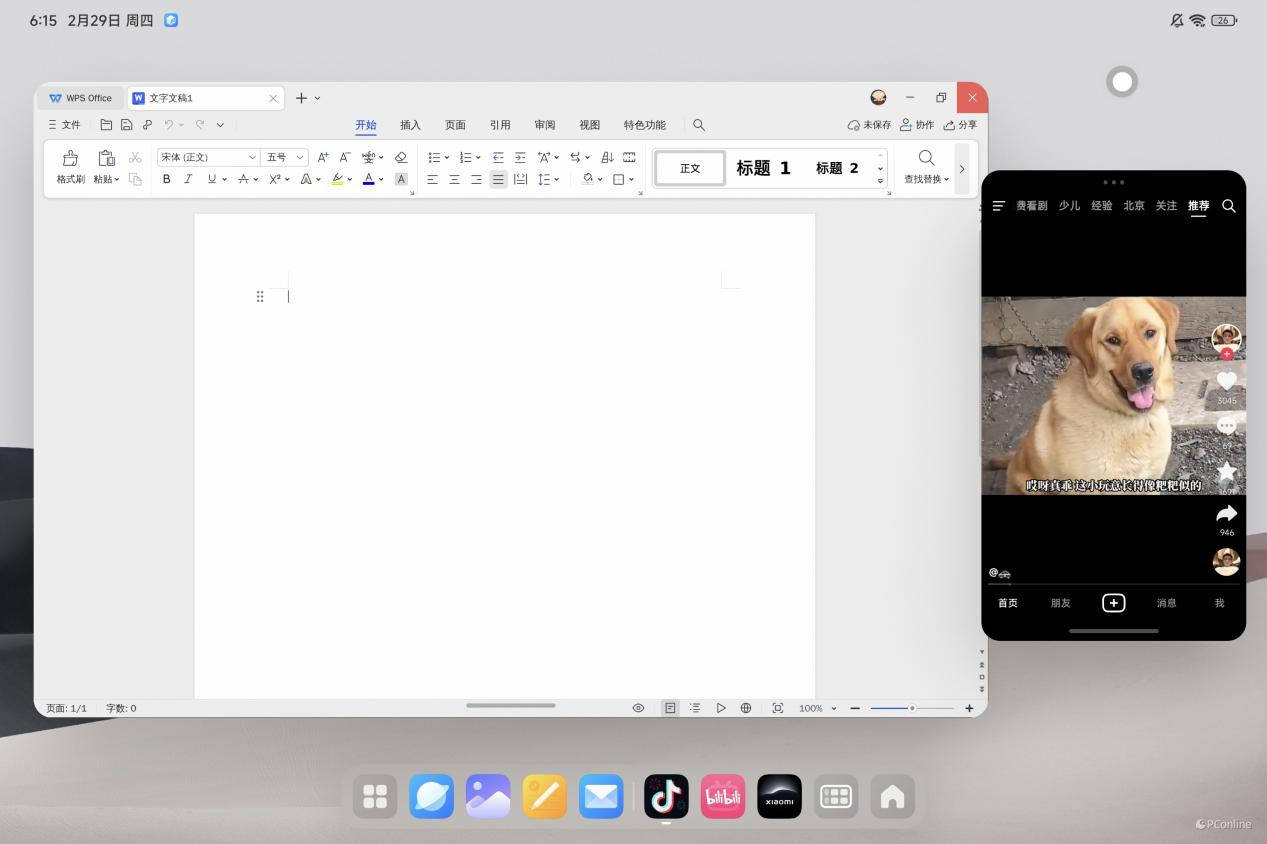Apply the 标题 1 heading style
The image size is (1267, 844).
click(763, 168)
